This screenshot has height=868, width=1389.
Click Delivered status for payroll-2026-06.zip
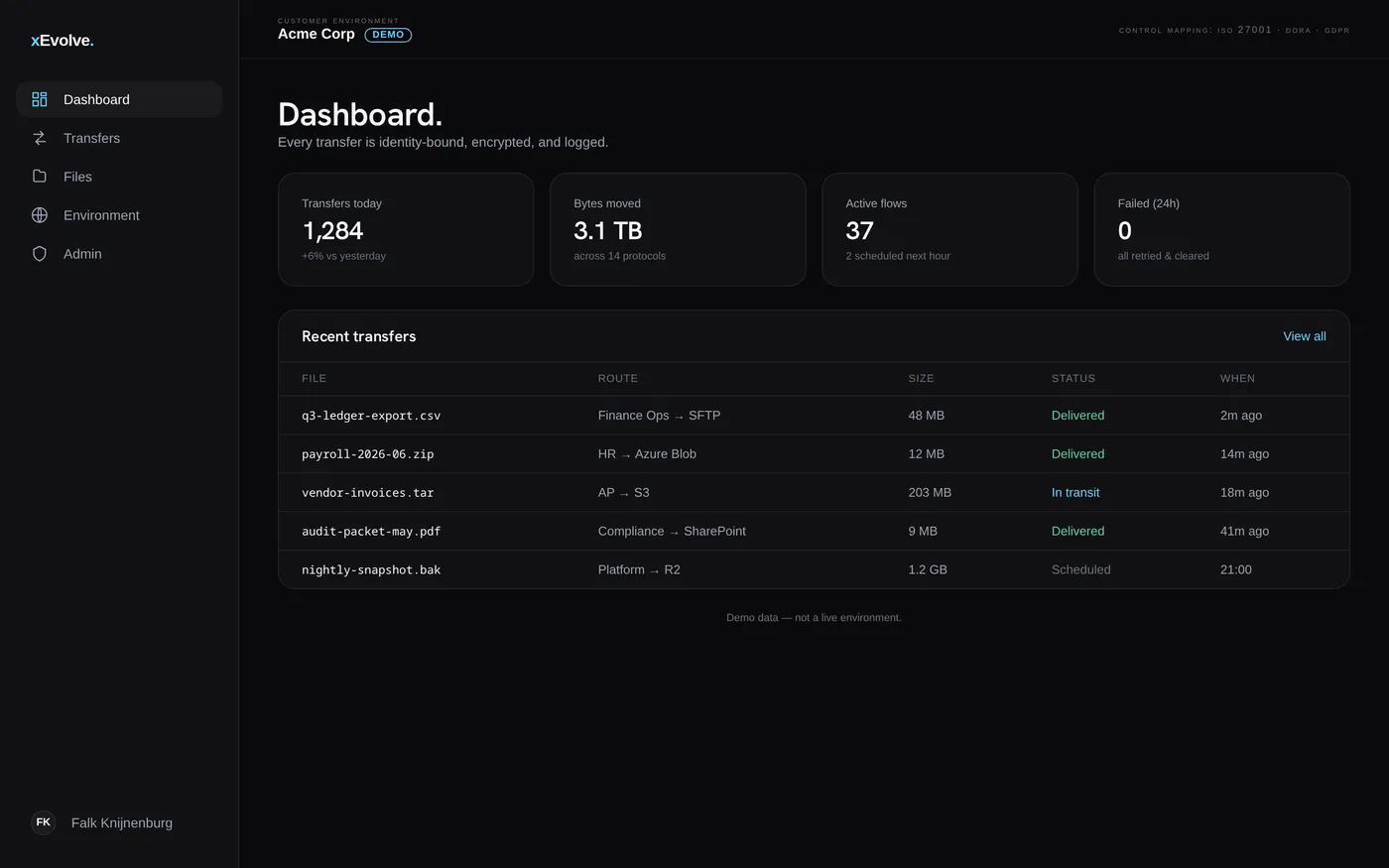click(1077, 454)
